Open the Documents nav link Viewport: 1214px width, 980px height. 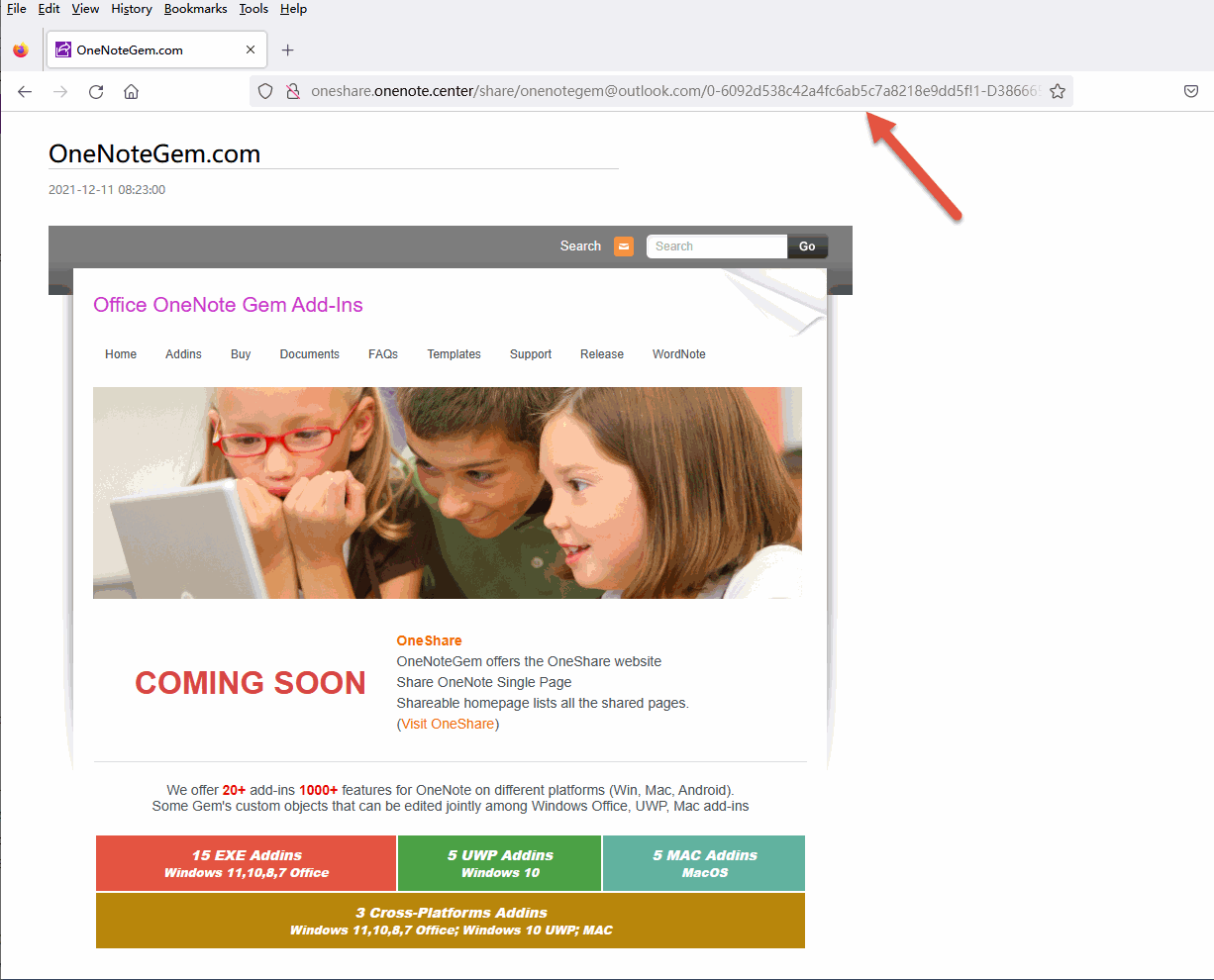pyautogui.click(x=309, y=354)
